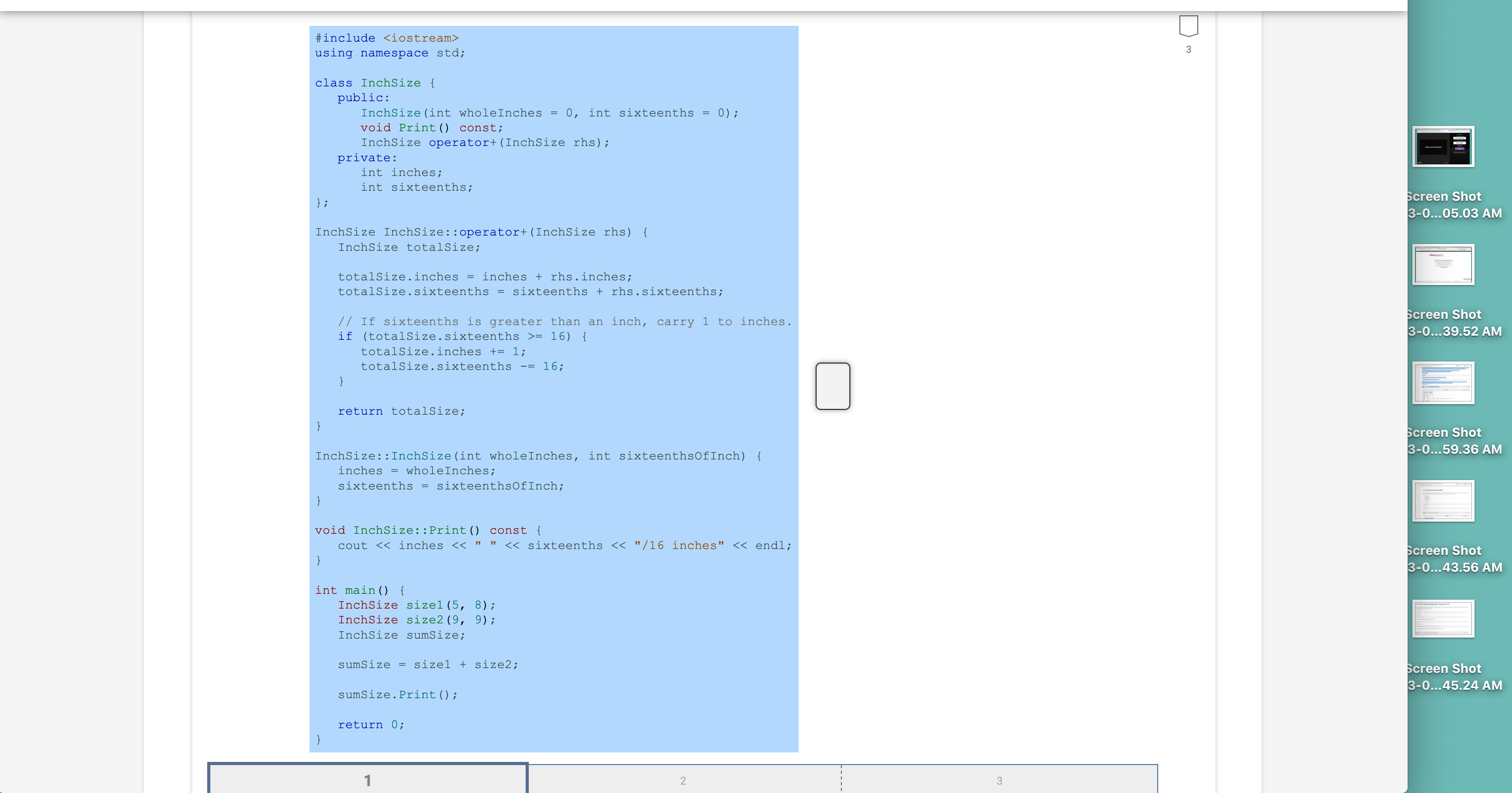Switch to step tab 2

(x=683, y=780)
